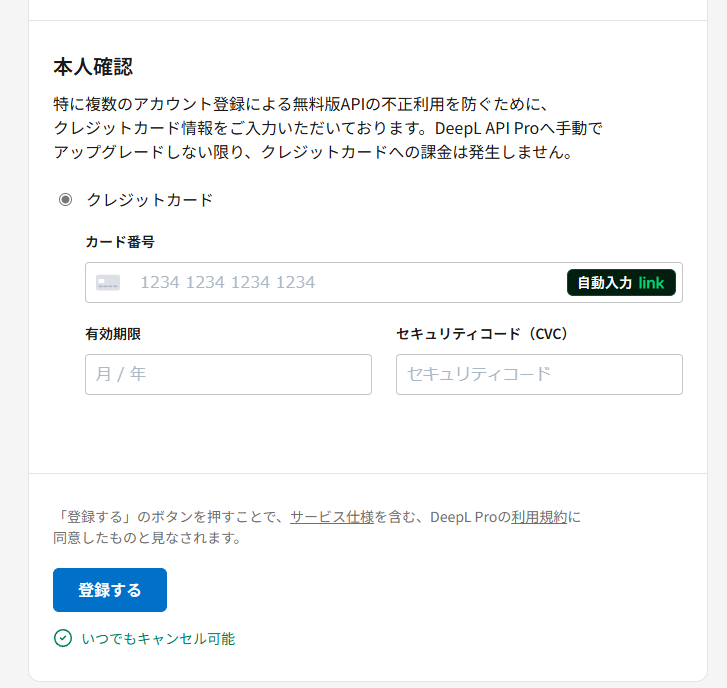Focus the セキュリティコード CVC input field
The width and height of the screenshot is (727, 688).
(539, 374)
